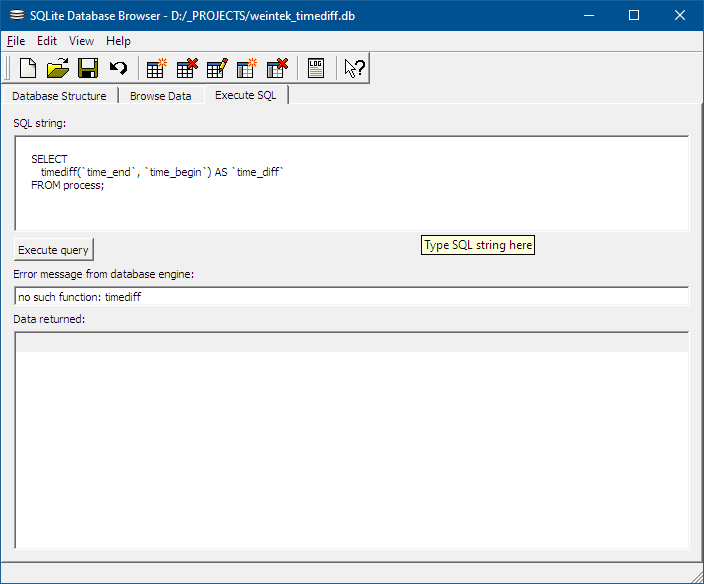The width and height of the screenshot is (704, 584).
Task: Click the 'Type SQL string here' tooltip
Action: 478,245
